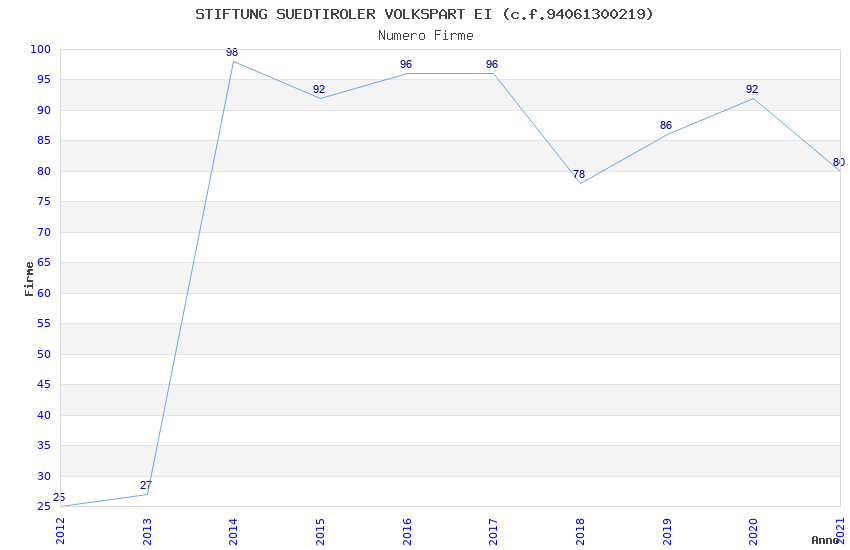Click x-axis year label 2012
The image size is (850, 550).
tap(60, 531)
